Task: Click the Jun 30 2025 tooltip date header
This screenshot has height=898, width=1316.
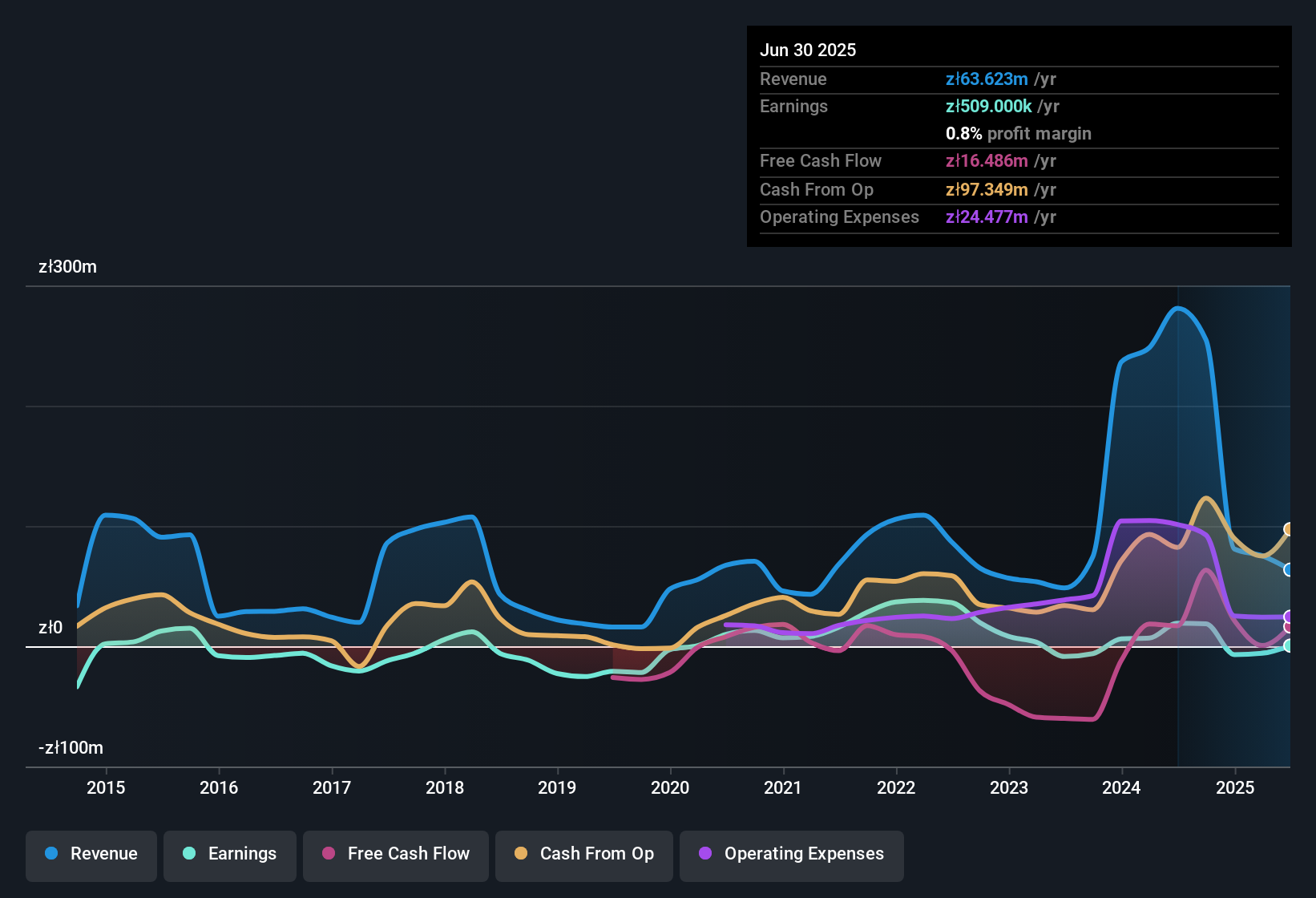Action: tap(808, 51)
